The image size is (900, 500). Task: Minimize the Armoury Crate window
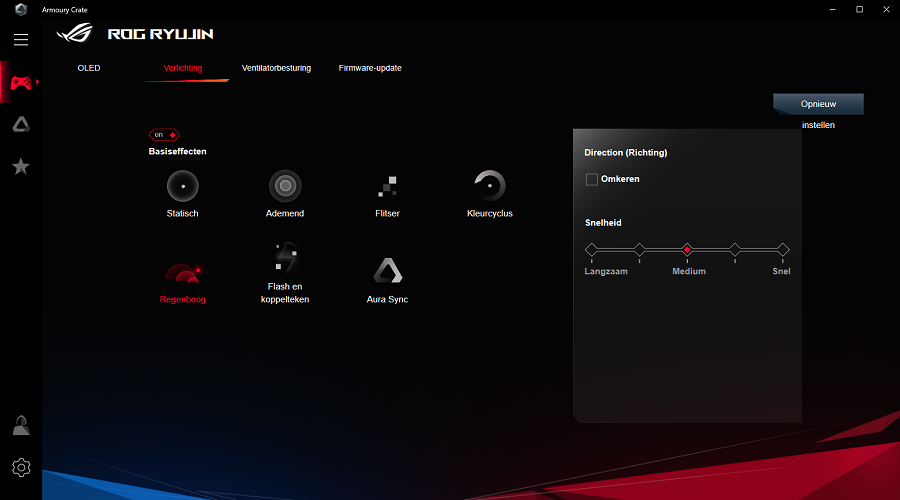tap(832, 9)
